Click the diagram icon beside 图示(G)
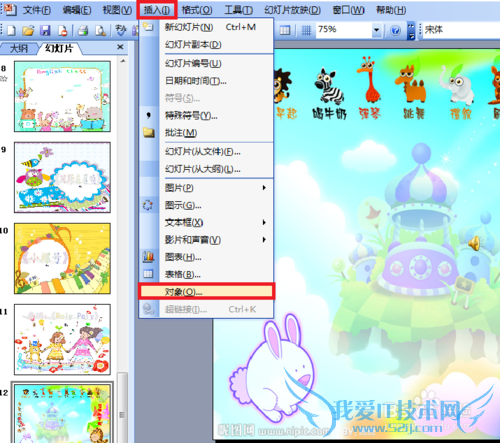This screenshot has width=500, height=443. pos(148,205)
